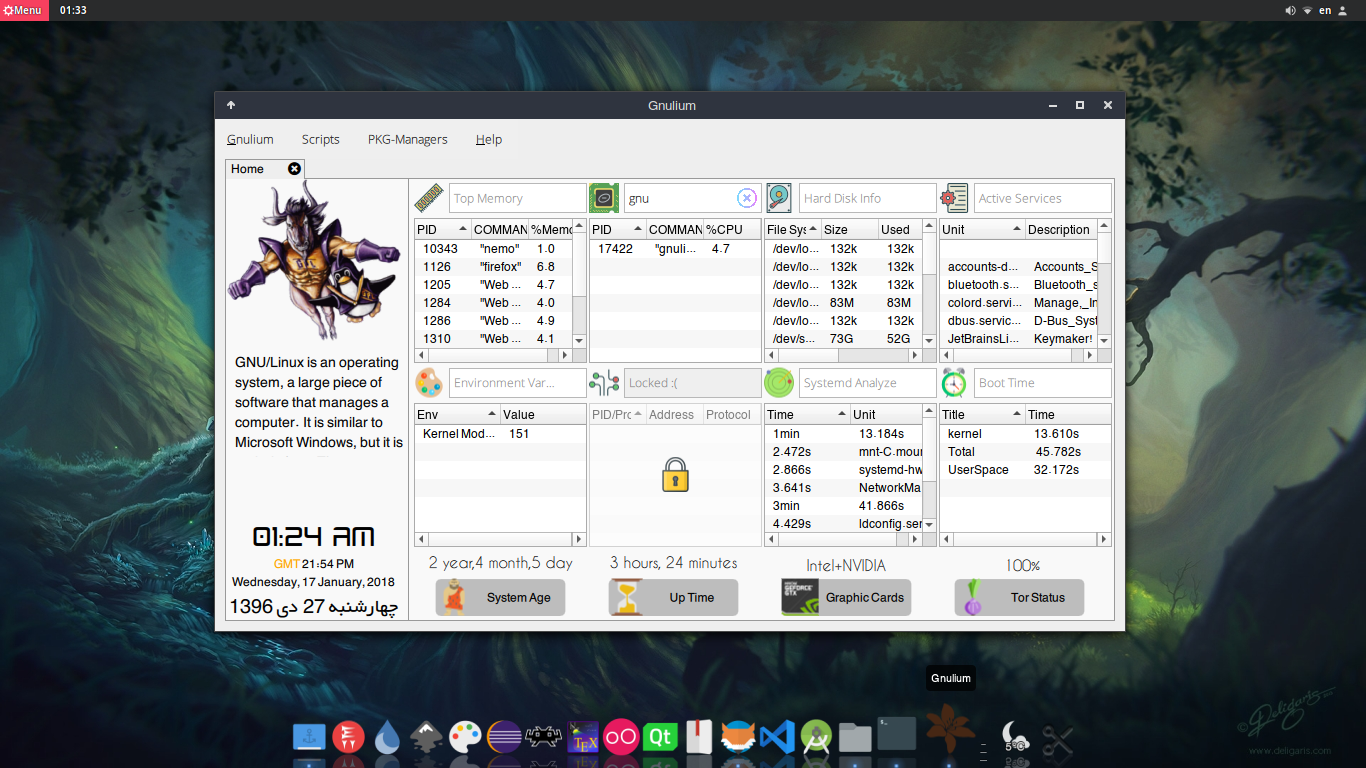Click the Up Time button
The image size is (1366, 768).
pyautogui.click(x=673, y=598)
